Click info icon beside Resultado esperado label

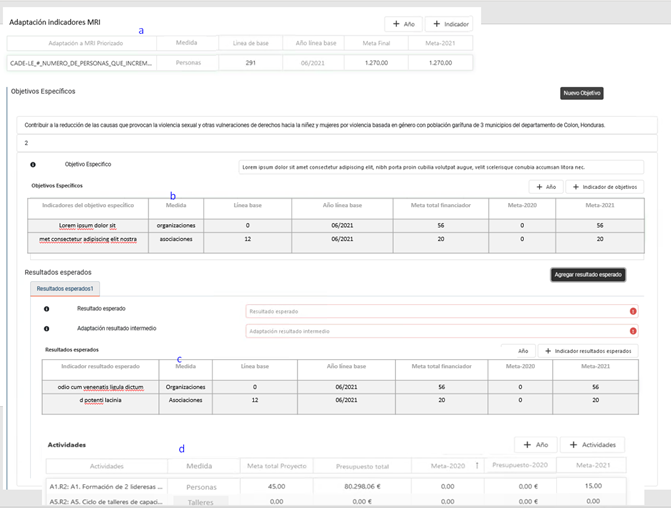(x=47, y=309)
